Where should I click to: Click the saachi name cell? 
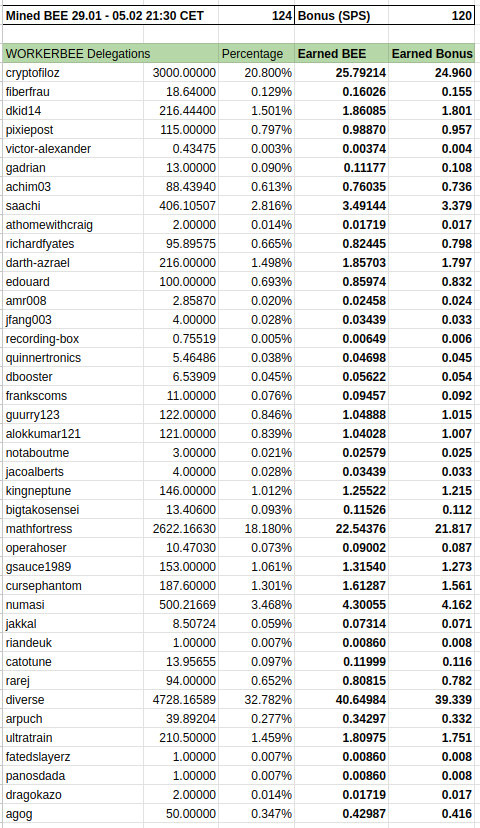click(73, 205)
